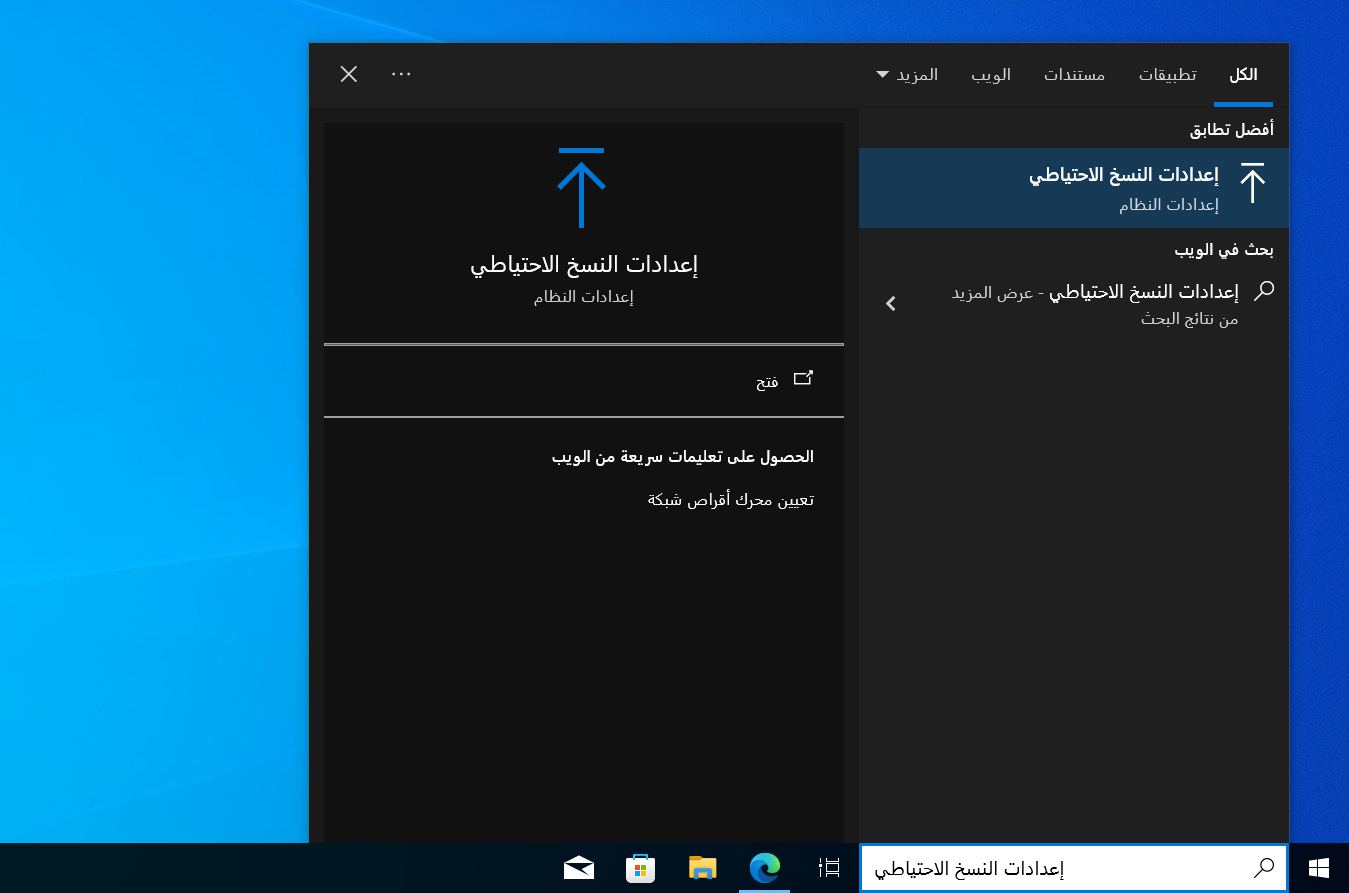Click the بحث في الويب heading
Image resolution: width=1349 pixels, height=893 pixels.
coord(1224,249)
